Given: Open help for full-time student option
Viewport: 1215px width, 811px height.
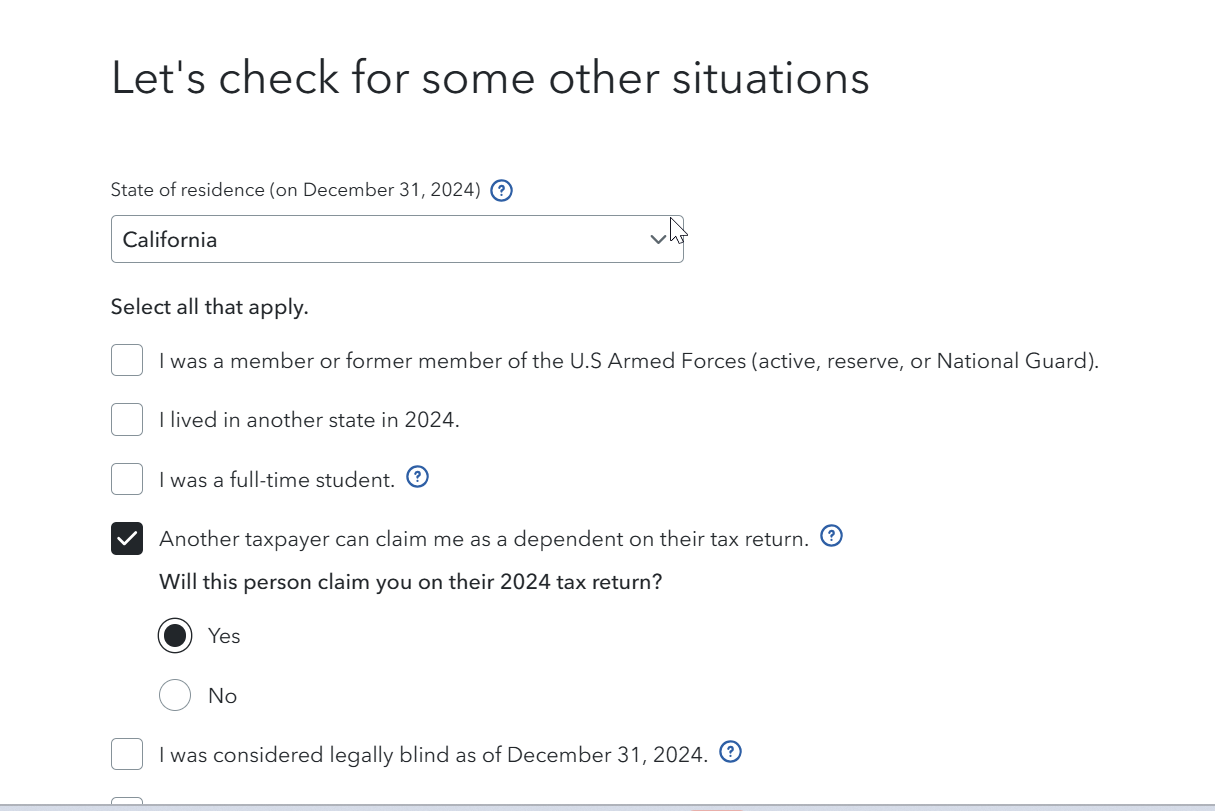Looking at the screenshot, I should (x=418, y=478).
